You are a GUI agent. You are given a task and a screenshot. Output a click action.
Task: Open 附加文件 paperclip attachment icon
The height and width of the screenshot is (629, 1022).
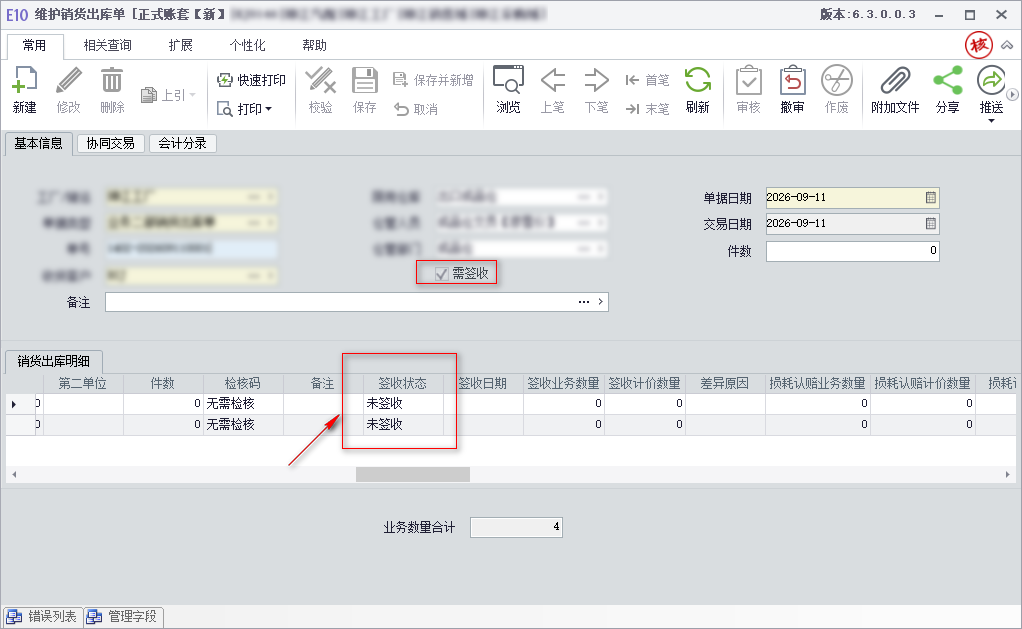tap(896, 81)
